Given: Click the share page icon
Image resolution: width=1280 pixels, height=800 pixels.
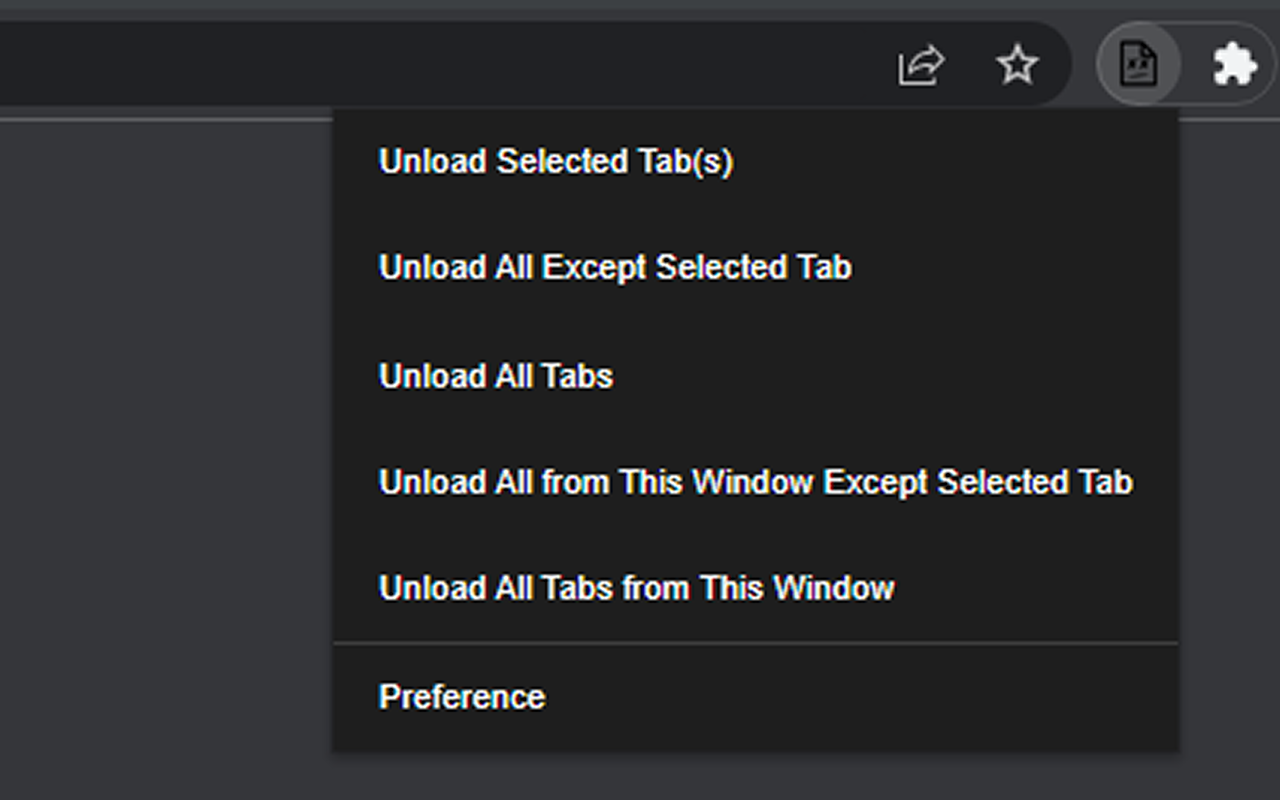Looking at the screenshot, I should point(920,66).
